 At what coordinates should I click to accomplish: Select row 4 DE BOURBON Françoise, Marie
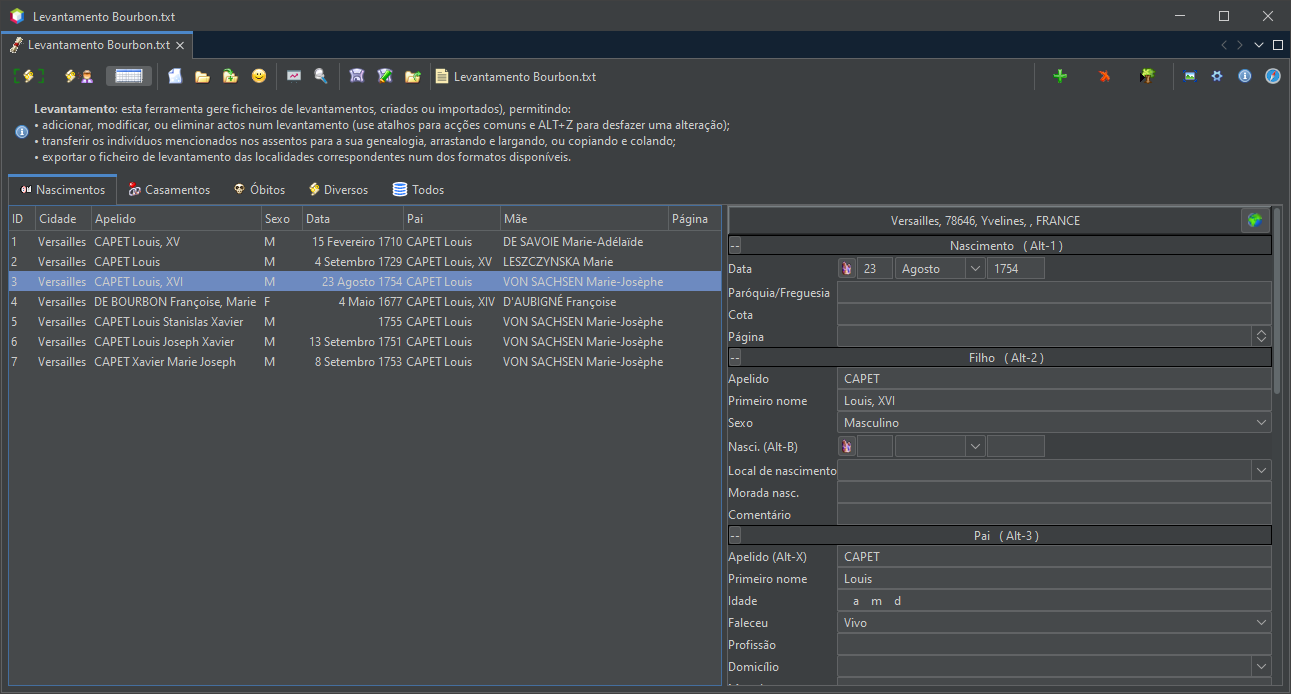coord(364,301)
